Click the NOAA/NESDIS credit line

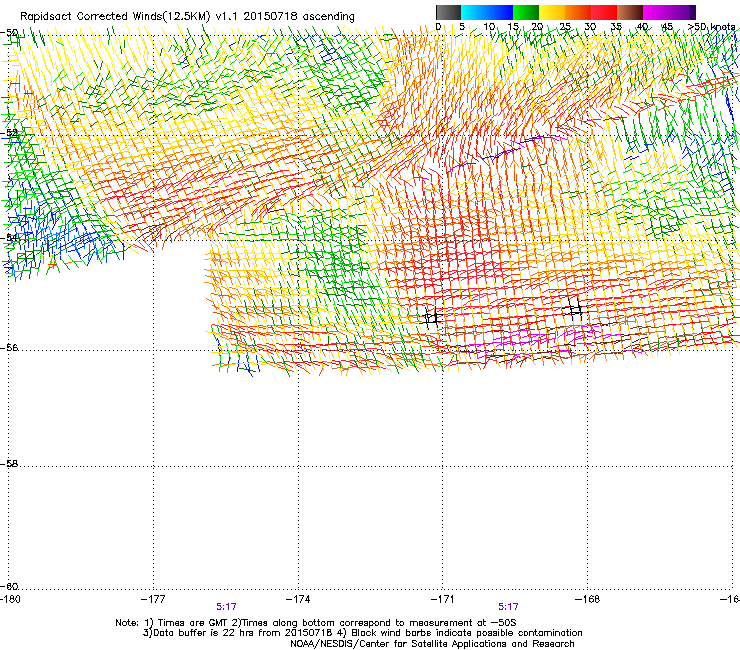pos(432,644)
